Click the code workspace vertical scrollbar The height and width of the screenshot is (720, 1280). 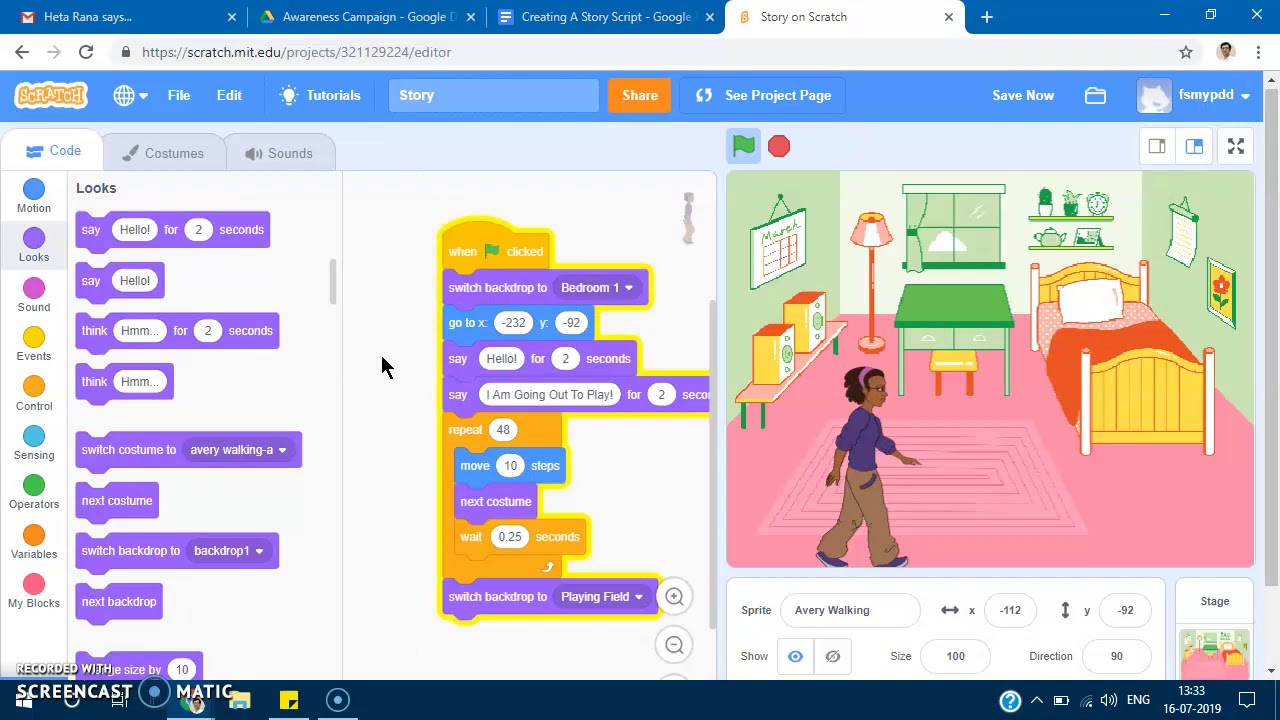(713, 465)
